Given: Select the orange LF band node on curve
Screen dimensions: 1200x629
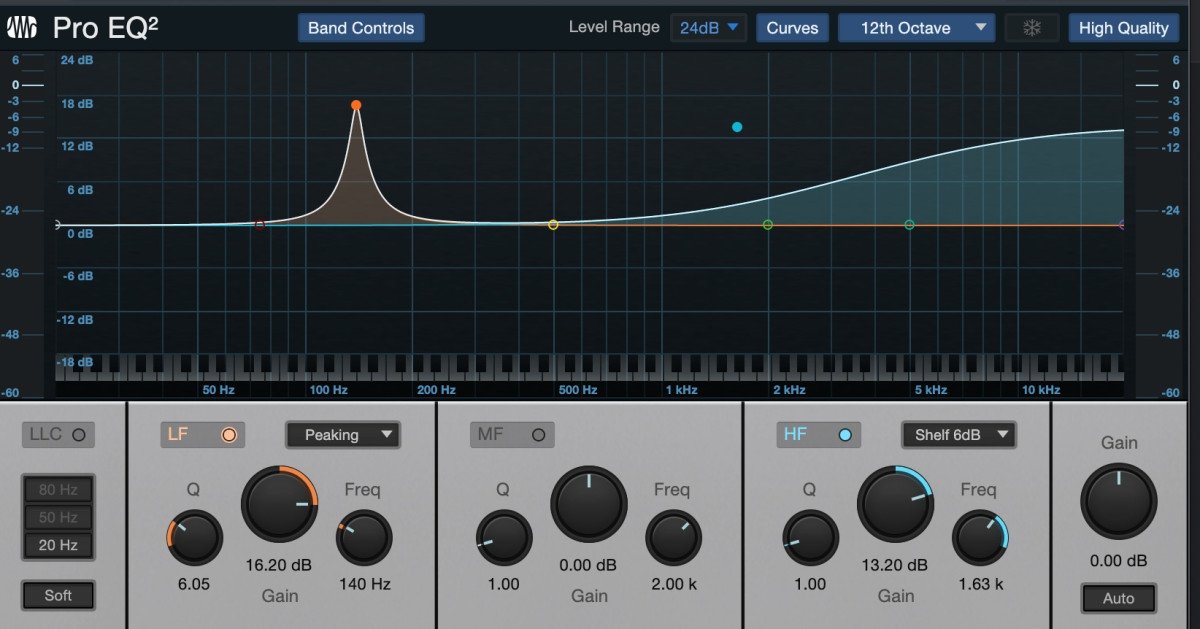Looking at the screenshot, I should (356, 105).
